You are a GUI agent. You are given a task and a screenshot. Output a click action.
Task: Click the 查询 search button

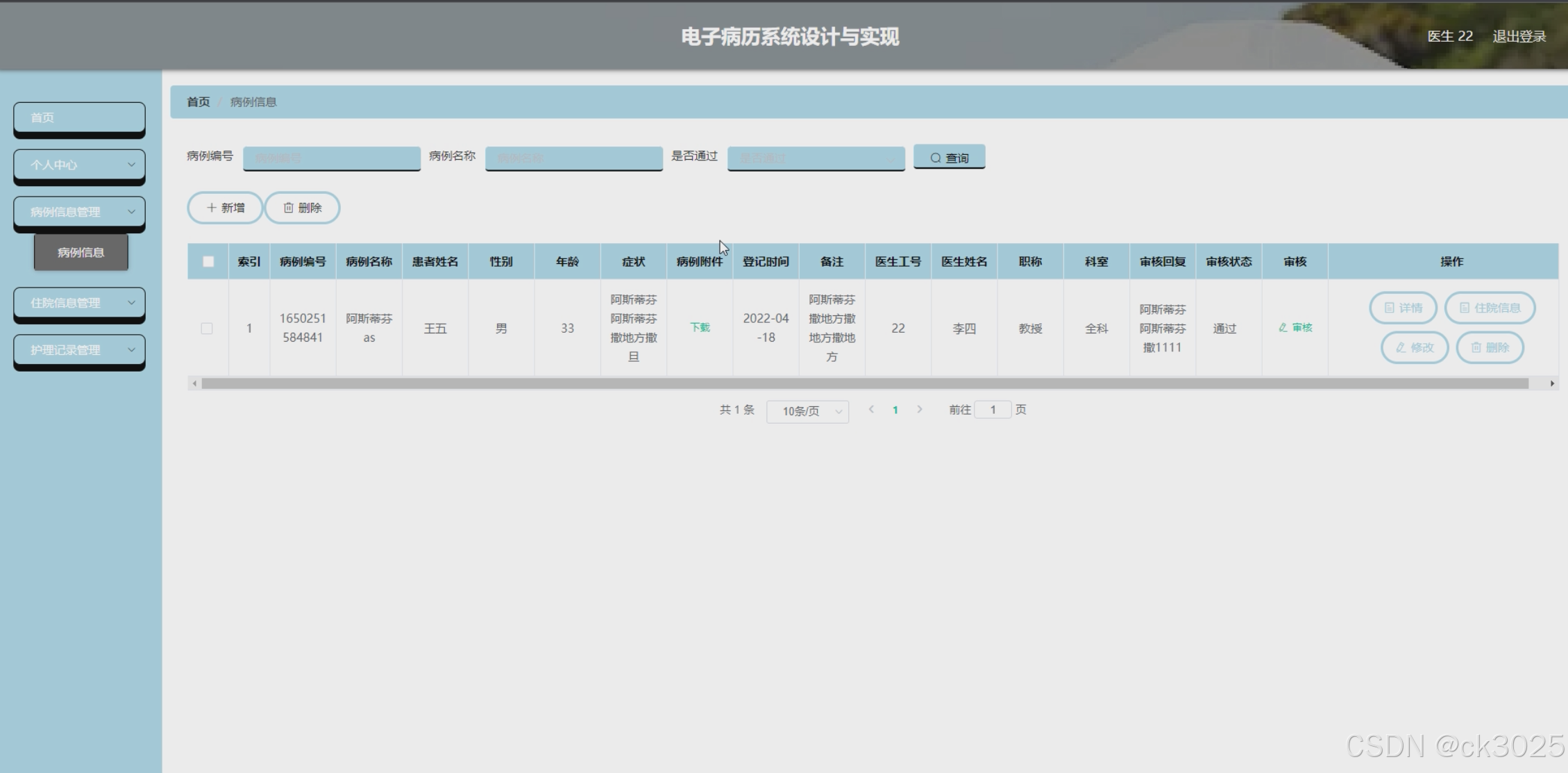coord(949,158)
